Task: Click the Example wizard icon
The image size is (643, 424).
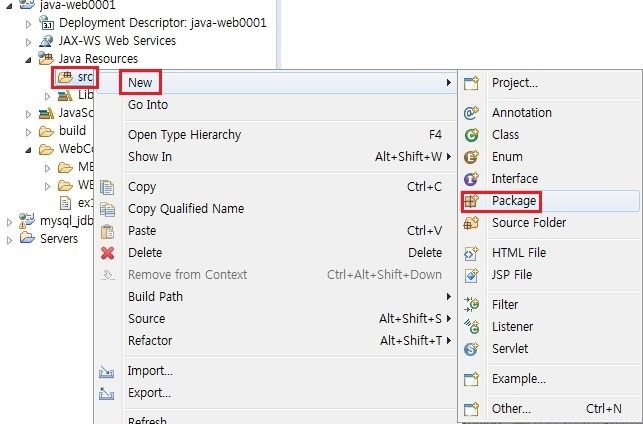Action: tap(471, 379)
